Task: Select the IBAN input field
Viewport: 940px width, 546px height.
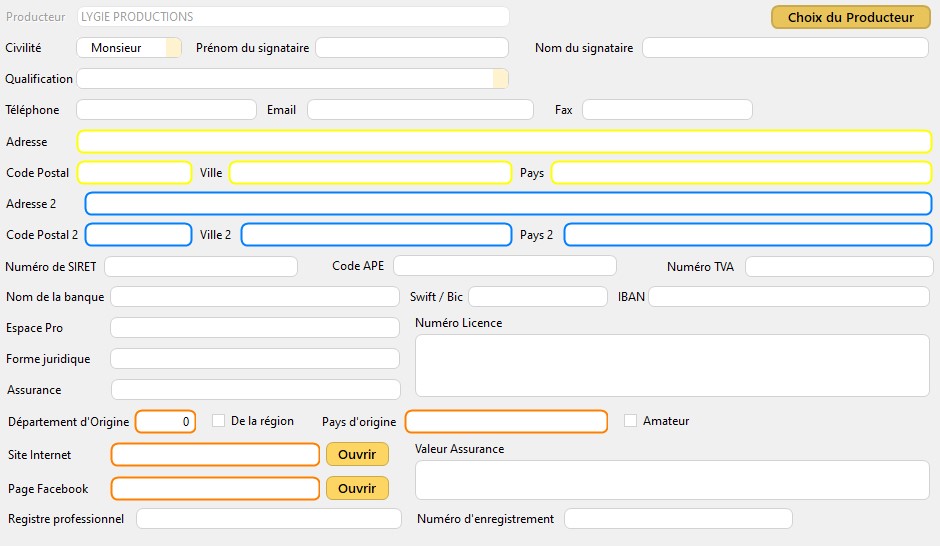Action: 788,297
